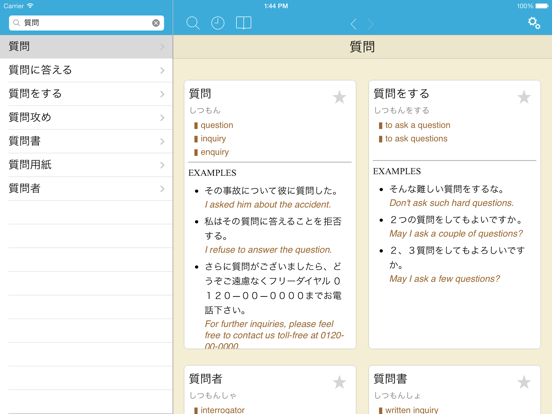This screenshot has height=414, width=552.
Task: Select 質問に答える in the results list
Action: [86, 70]
